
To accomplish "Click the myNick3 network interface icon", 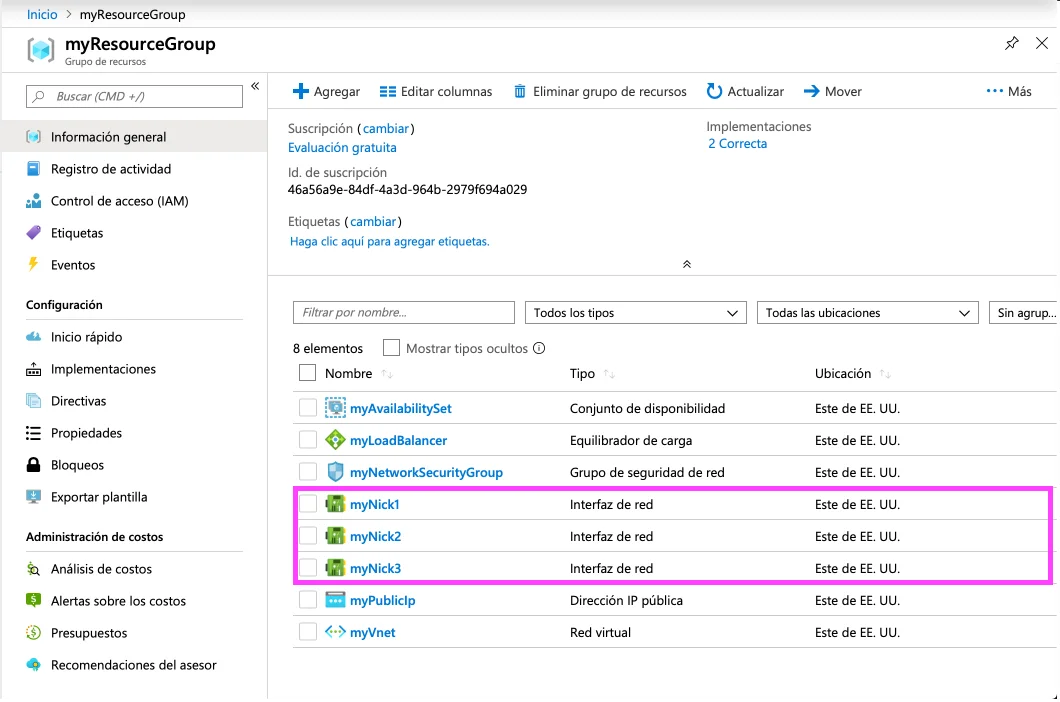I will [335, 567].
